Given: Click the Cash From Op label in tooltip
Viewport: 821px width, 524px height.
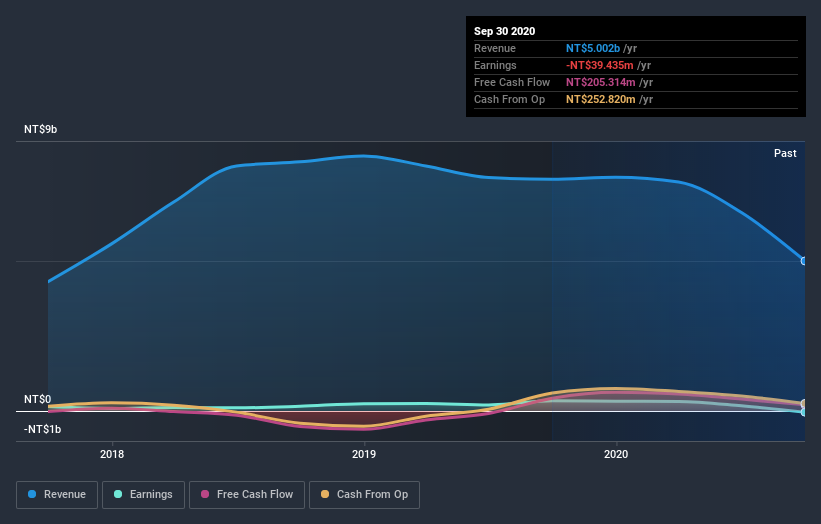Looking at the screenshot, I should (x=509, y=99).
